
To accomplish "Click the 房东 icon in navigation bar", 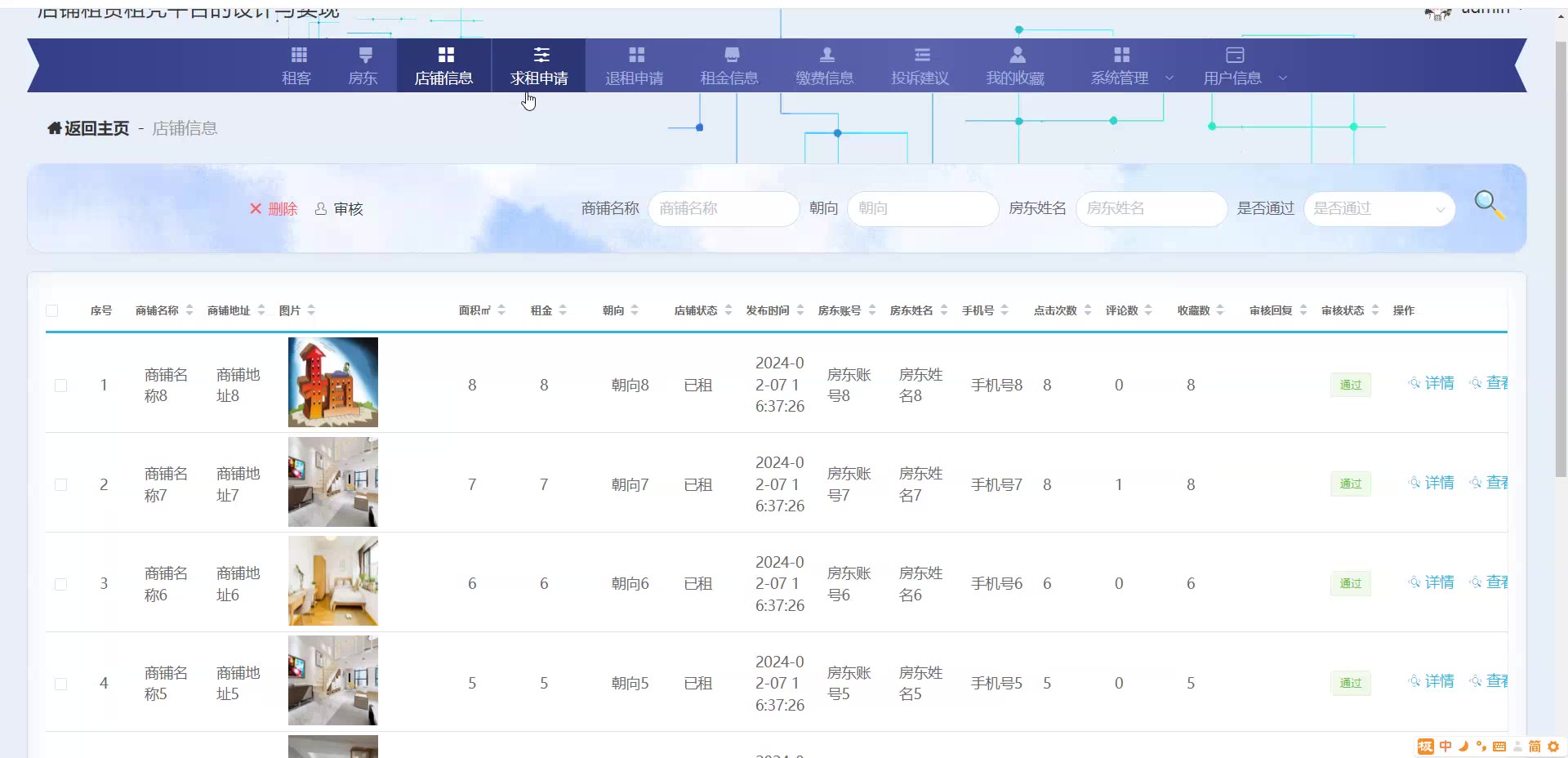I will point(365,55).
